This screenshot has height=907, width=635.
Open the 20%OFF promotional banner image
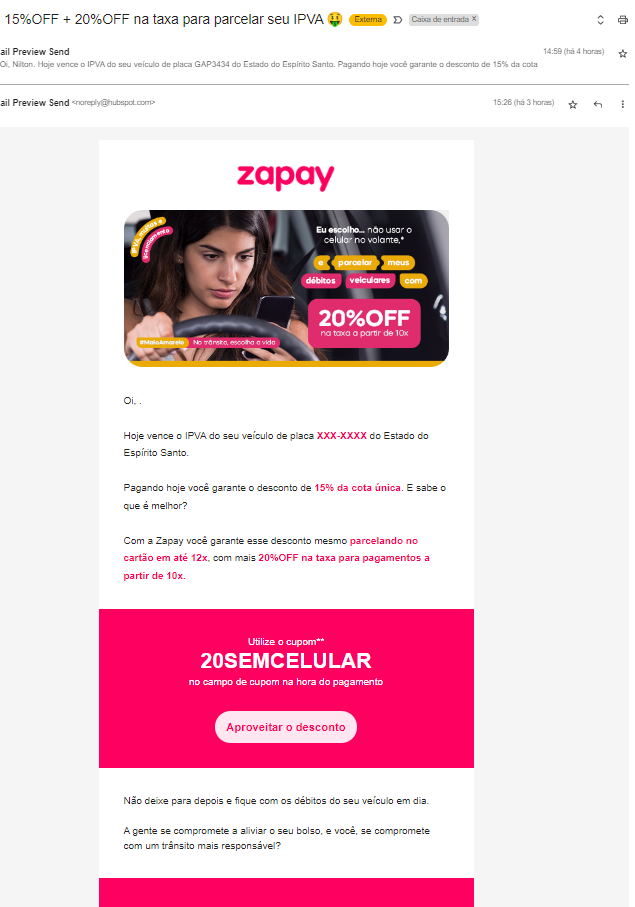pos(286,288)
